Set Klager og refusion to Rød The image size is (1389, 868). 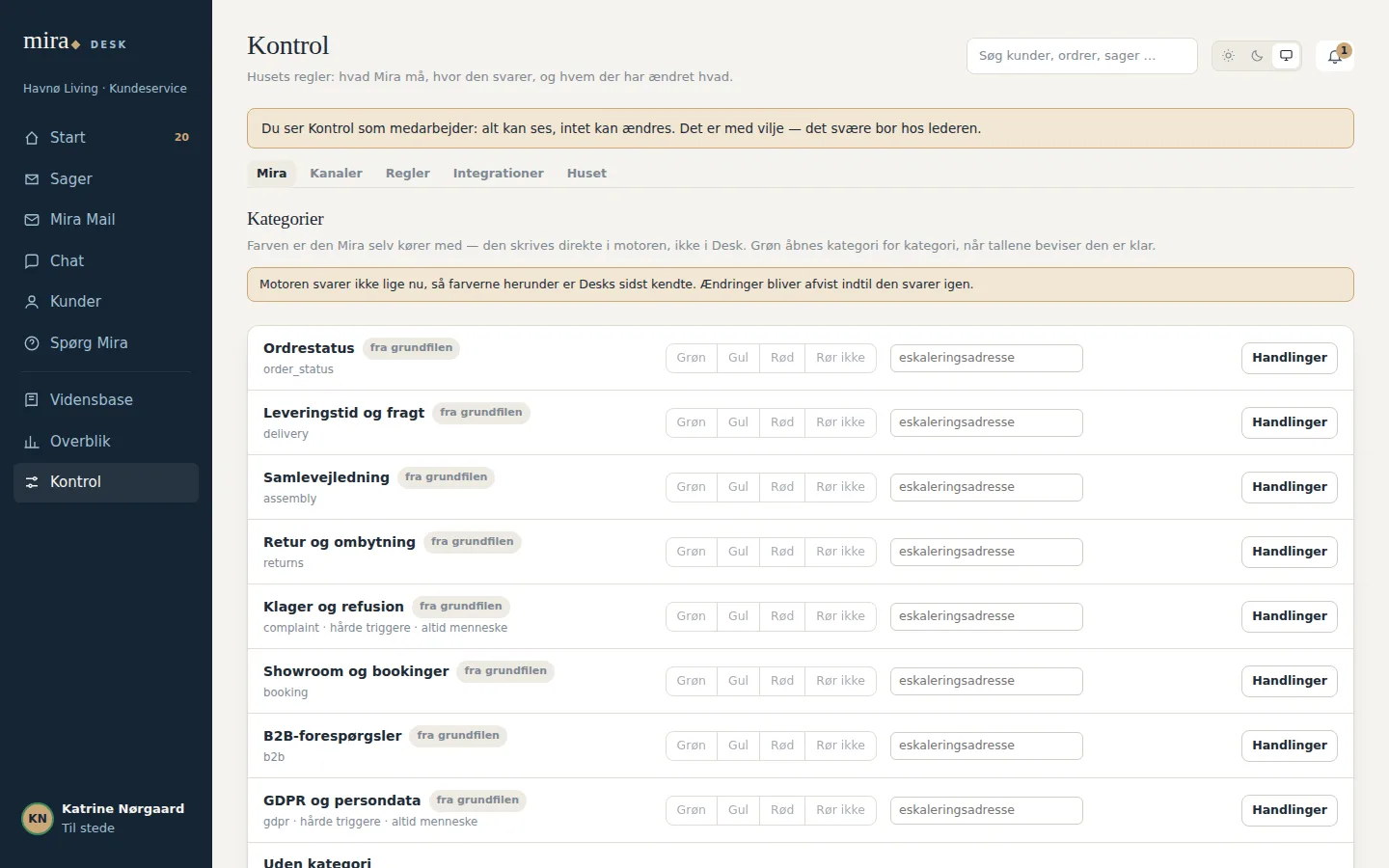tap(782, 616)
